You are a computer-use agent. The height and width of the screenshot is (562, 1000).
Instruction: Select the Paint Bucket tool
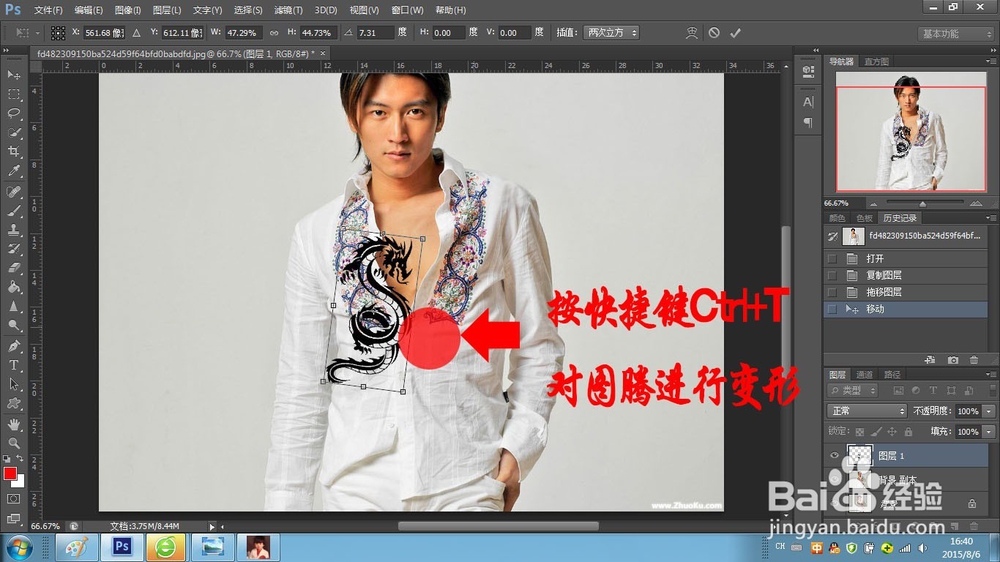tap(13, 287)
